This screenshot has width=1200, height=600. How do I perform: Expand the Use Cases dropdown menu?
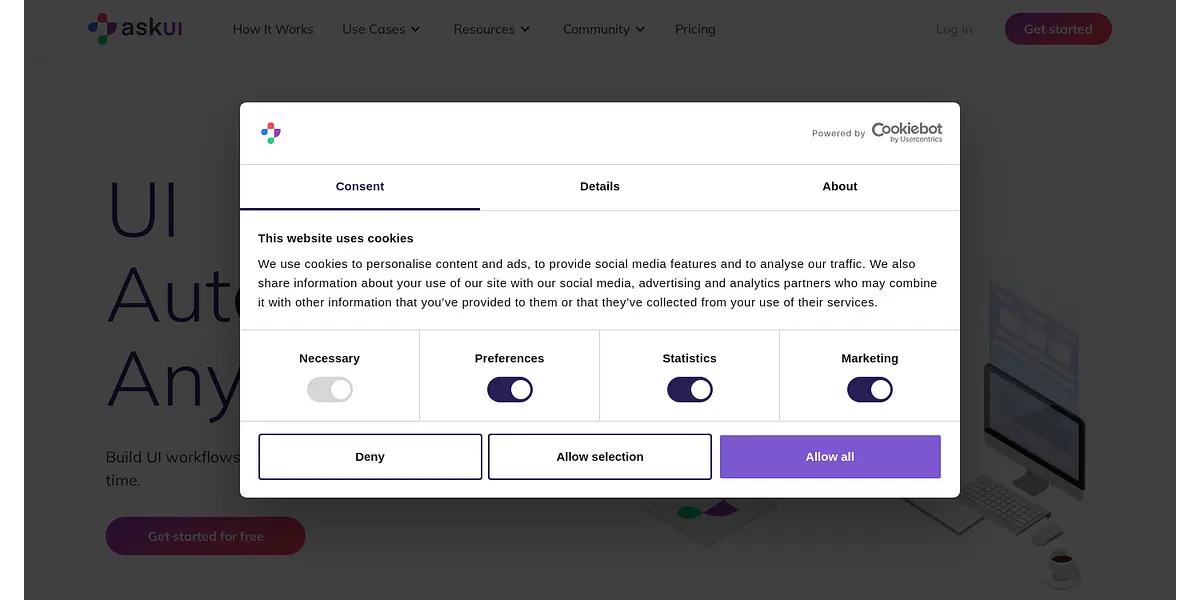coord(381,30)
